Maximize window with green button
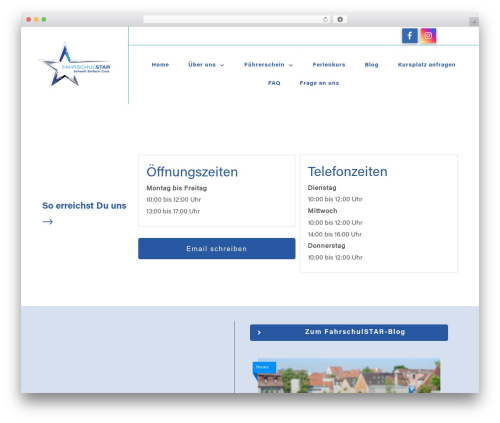 tap(44, 20)
